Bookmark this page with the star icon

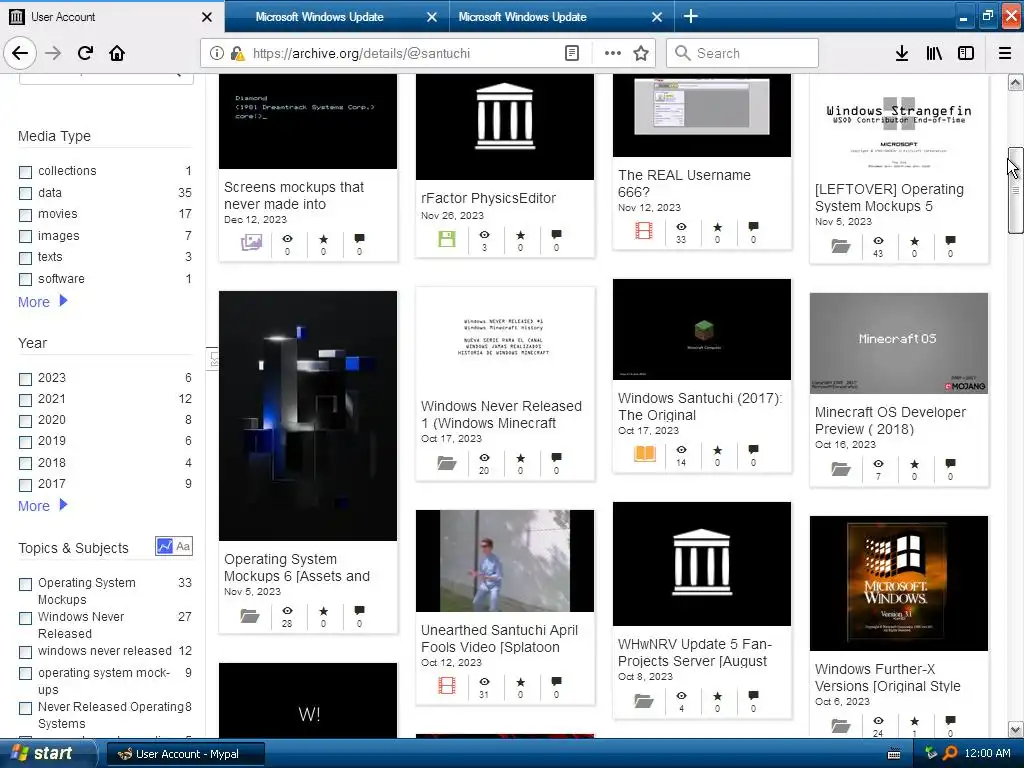coord(641,53)
